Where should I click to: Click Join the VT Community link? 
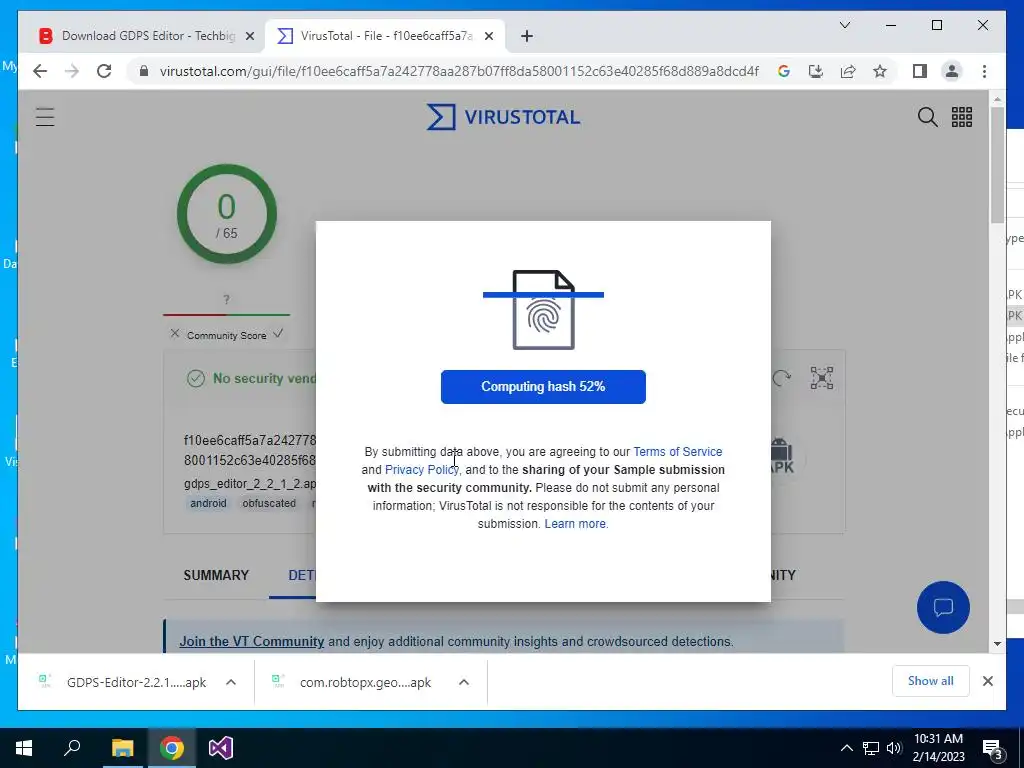[251, 641]
